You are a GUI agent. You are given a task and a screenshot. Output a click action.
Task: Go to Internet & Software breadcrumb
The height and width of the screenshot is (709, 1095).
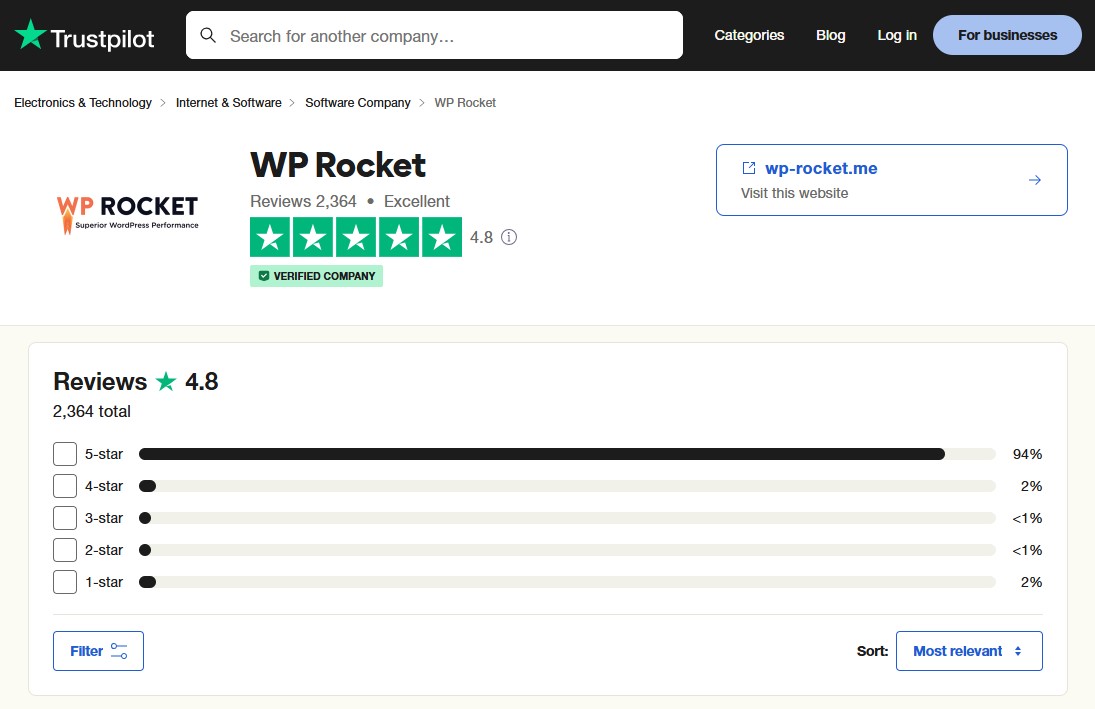(x=228, y=103)
